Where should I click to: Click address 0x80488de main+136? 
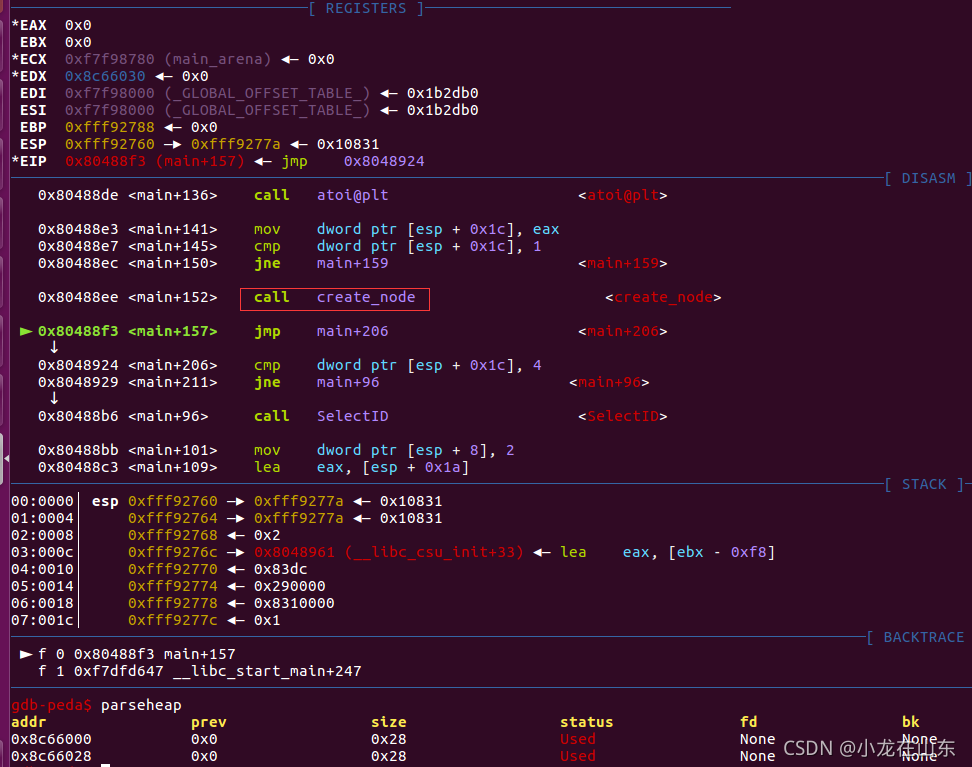(128, 195)
